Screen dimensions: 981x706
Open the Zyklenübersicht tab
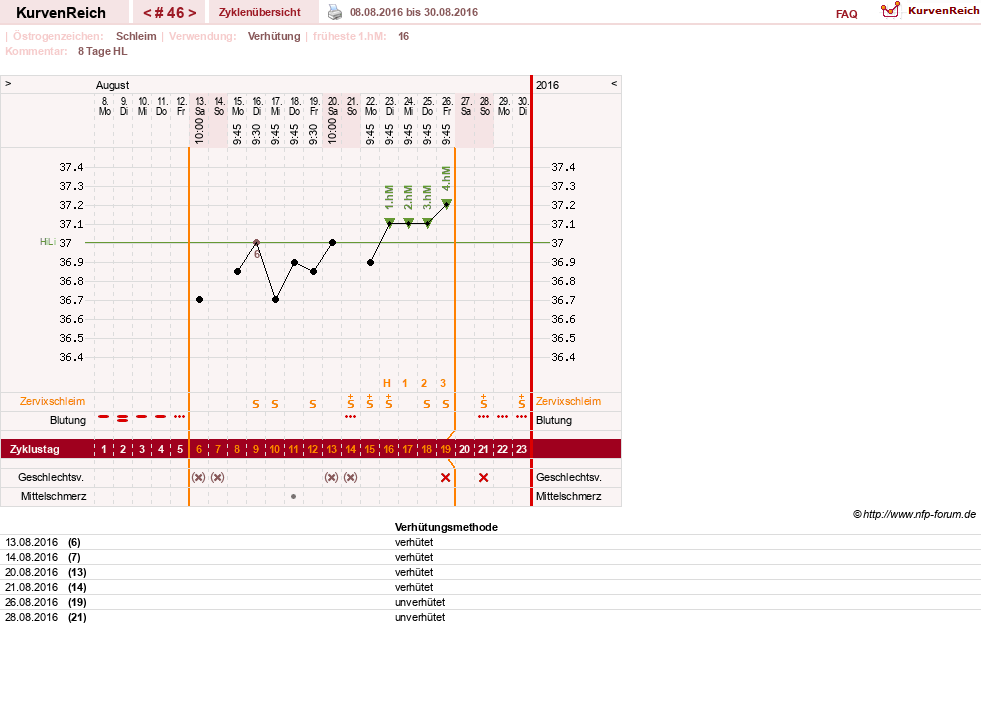click(x=260, y=12)
